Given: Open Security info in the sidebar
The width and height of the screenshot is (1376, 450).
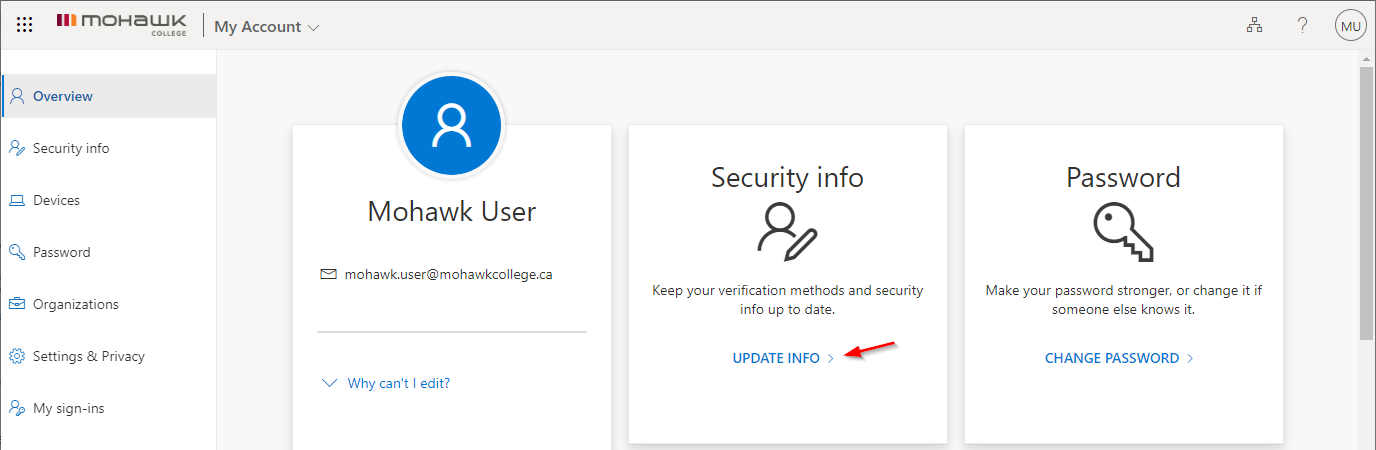Looking at the screenshot, I should [x=71, y=148].
